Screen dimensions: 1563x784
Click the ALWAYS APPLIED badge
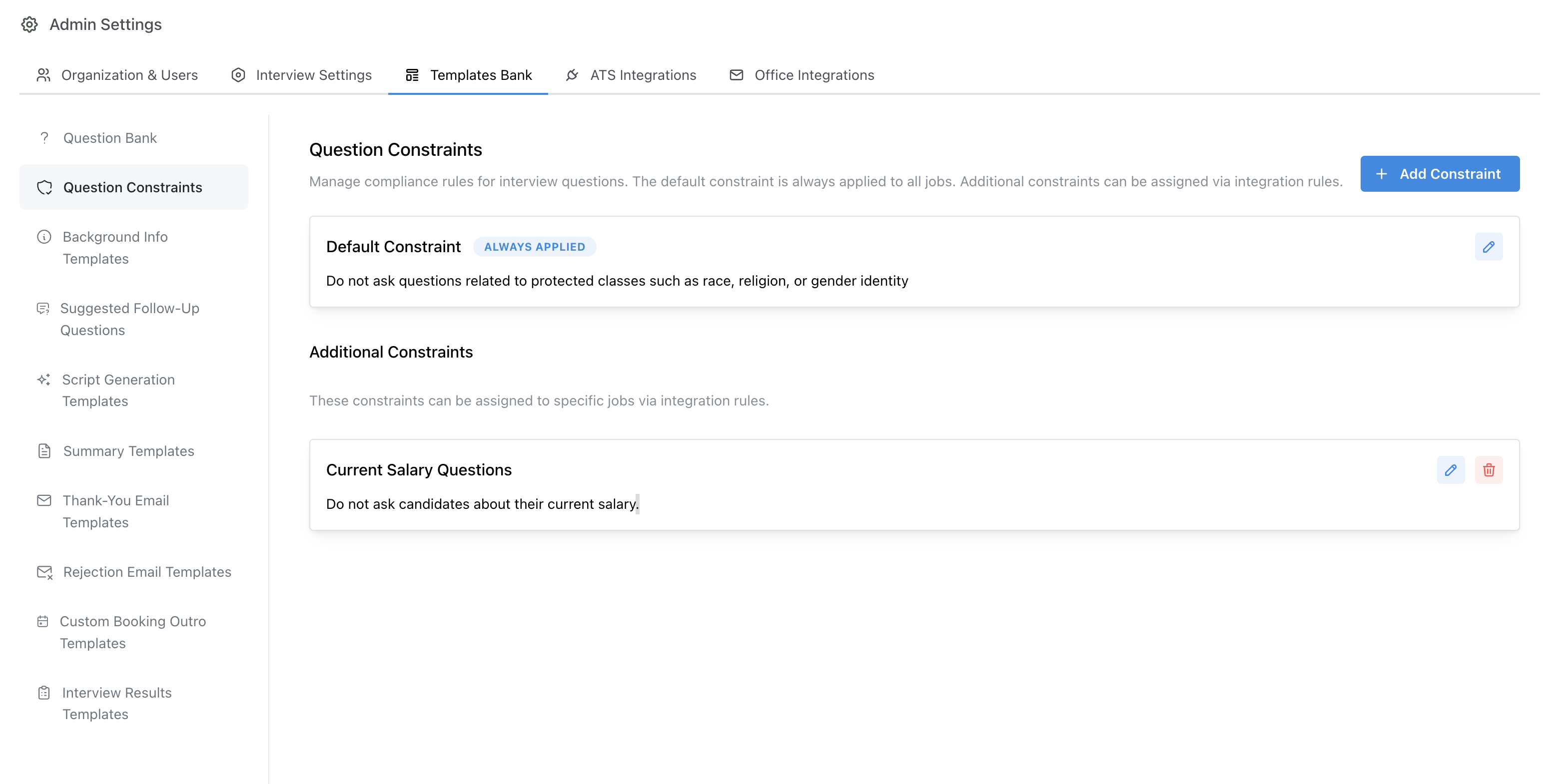(x=535, y=247)
